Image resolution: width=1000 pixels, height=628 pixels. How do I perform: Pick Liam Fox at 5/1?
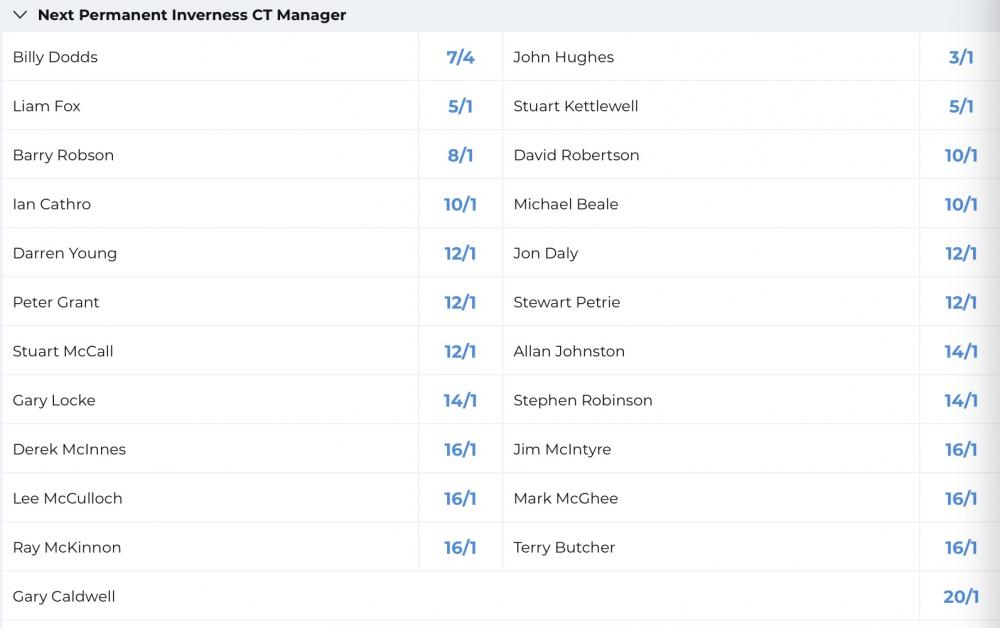pos(460,106)
